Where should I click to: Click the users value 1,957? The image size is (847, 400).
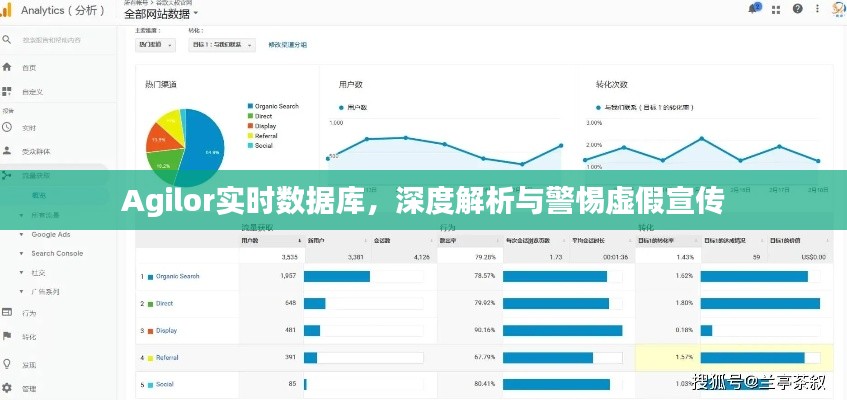point(288,276)
